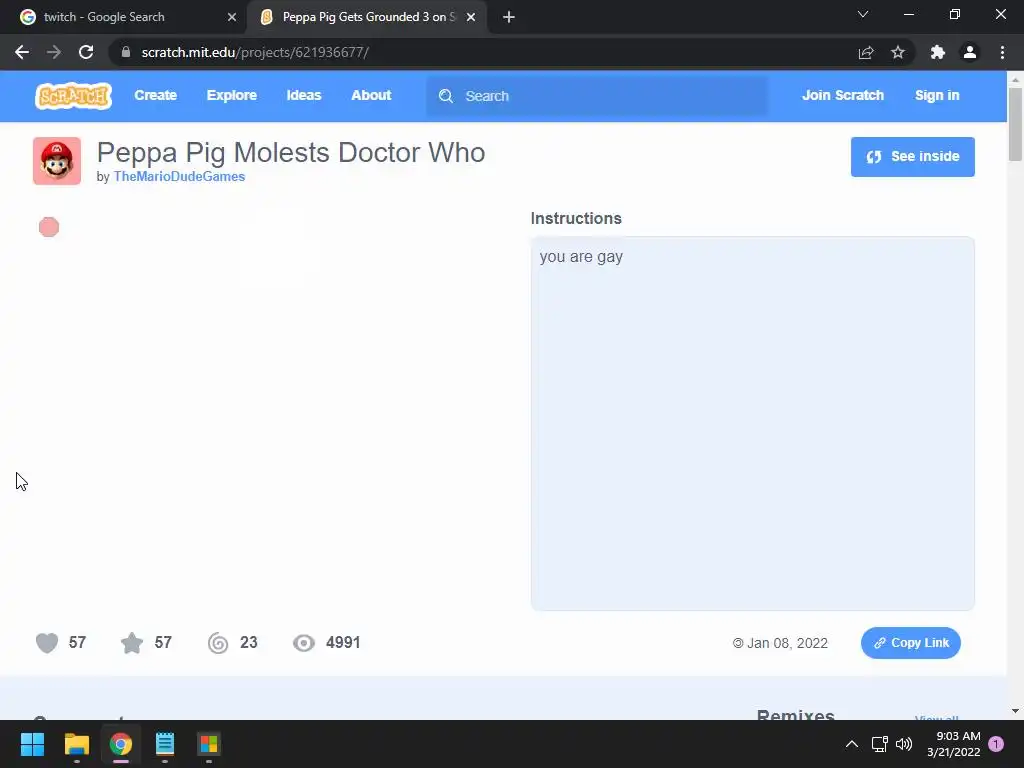This screenshot has height=768, width=1024.
Task: Click the network tray icon
Action: (879, 744)
